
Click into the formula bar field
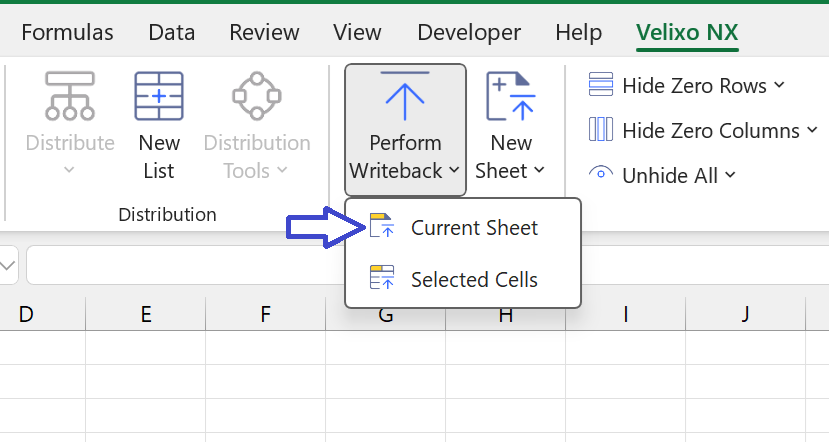[185, 265]
